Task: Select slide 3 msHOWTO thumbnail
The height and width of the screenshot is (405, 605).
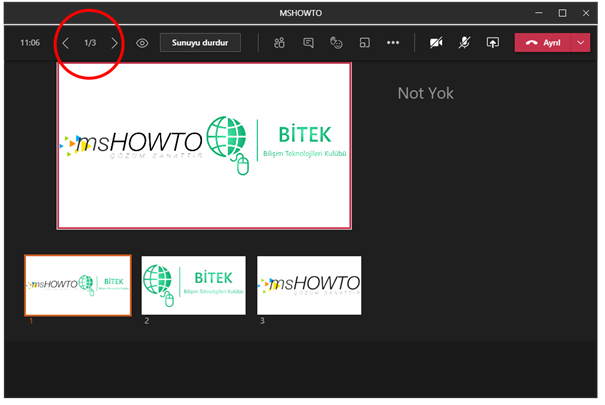Action: 309,285
